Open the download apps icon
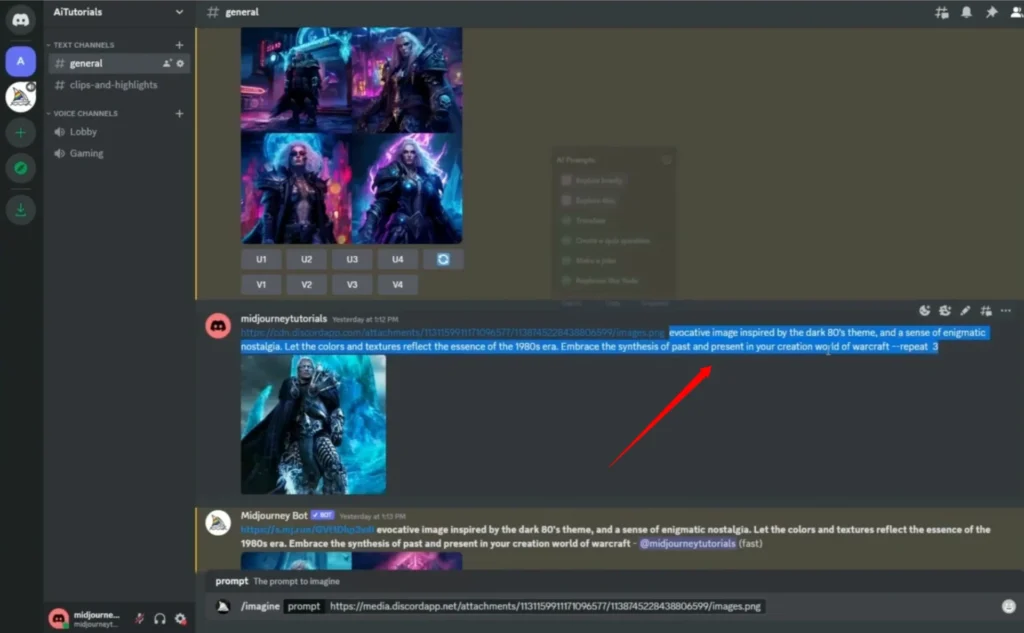Image resolution: width=1024 pixels, height=633 pixels. pyautogui.click(x=20, y=210)
